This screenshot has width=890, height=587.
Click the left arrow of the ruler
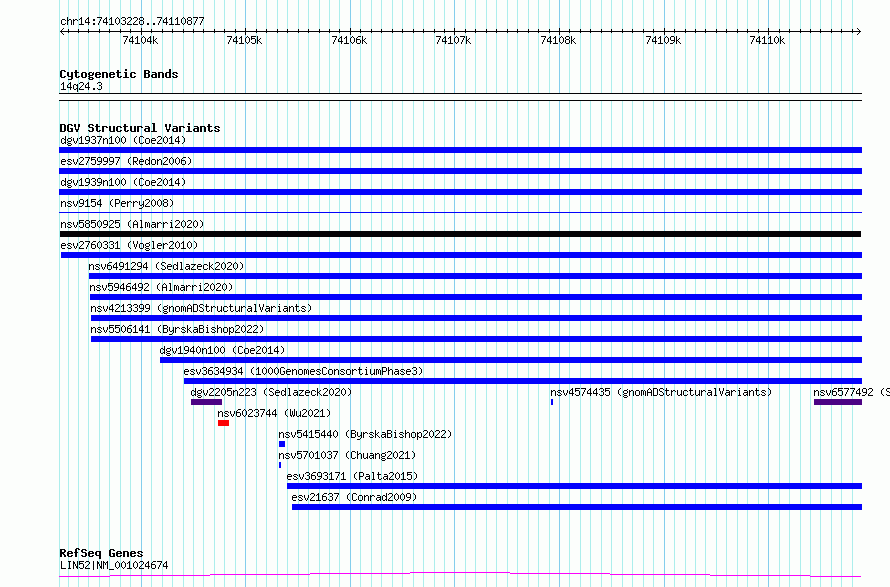point(62,31)
